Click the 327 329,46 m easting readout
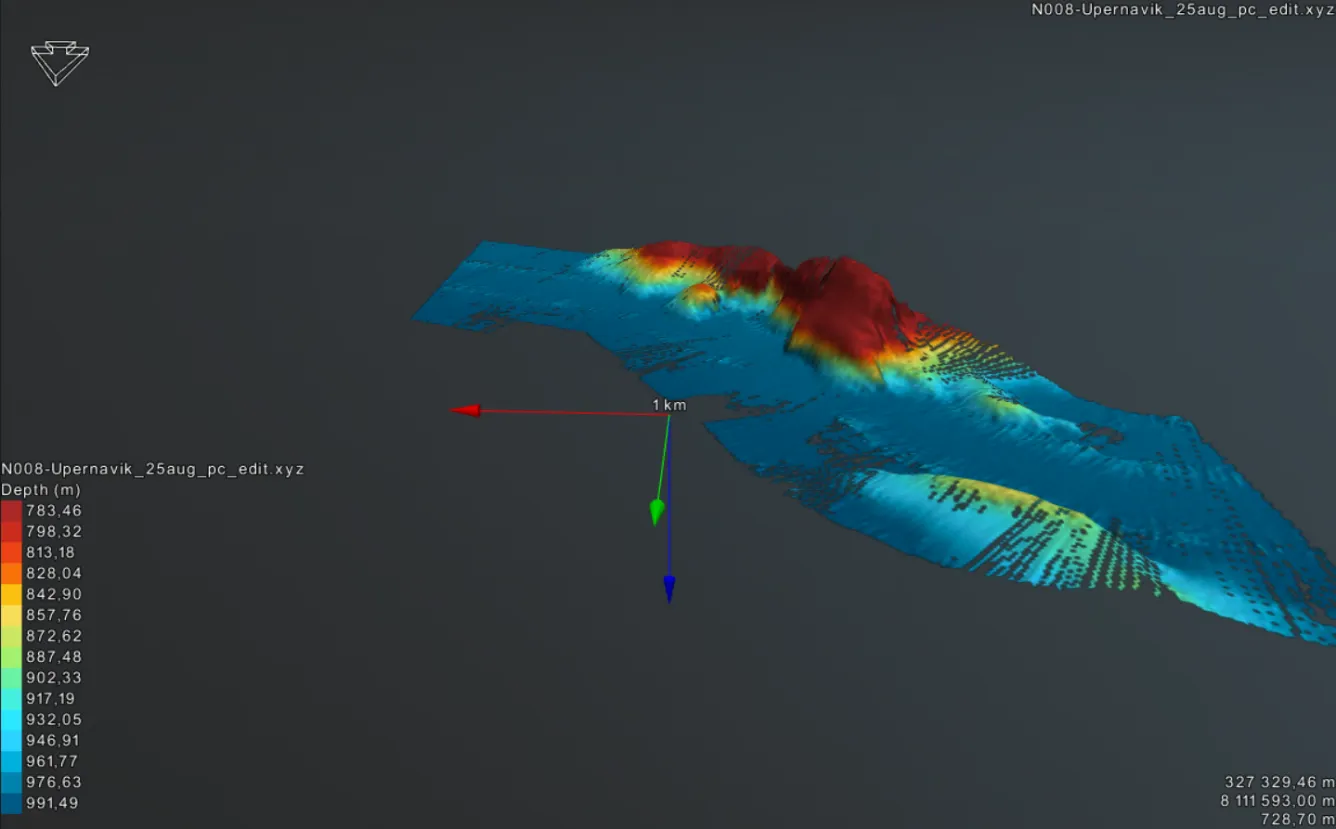The image size is (1336, 829). pos(1279,782)
